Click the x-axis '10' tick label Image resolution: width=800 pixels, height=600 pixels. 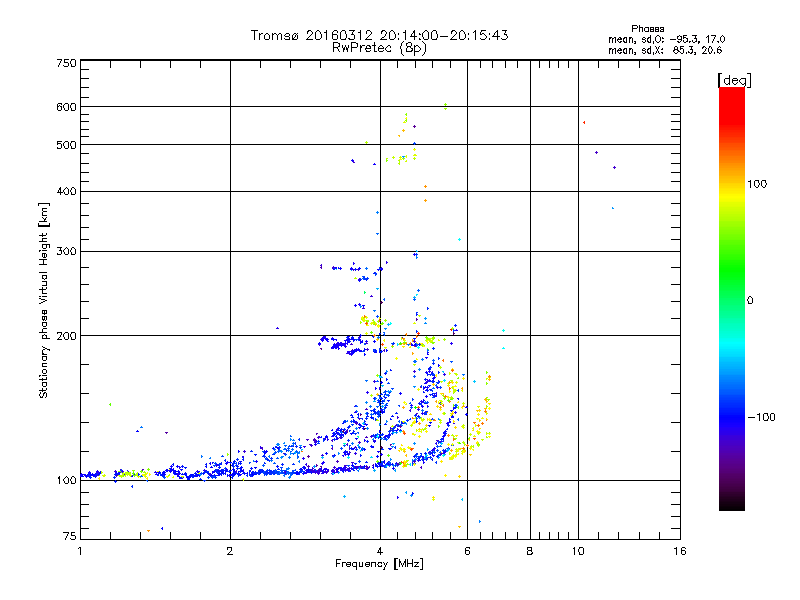(x=578, y=551)
